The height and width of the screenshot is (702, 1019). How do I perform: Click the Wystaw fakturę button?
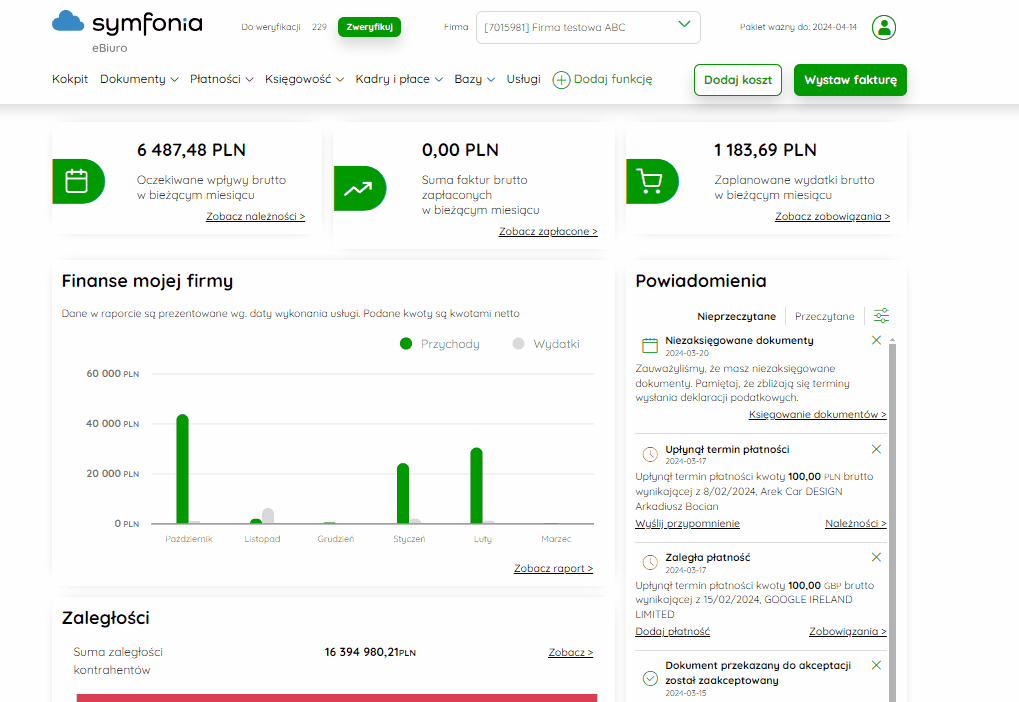[x=850, y=80]
